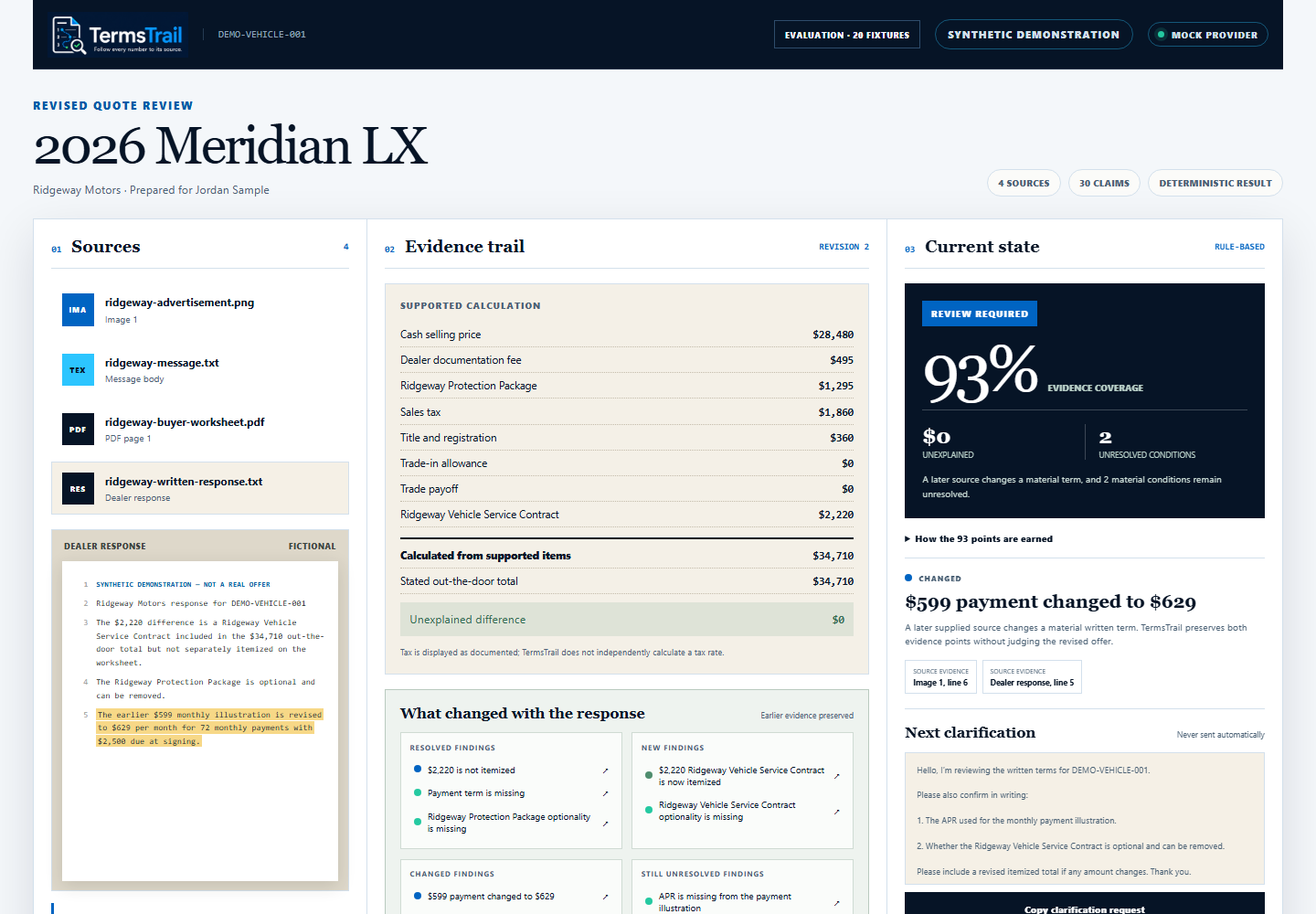Open 'Image 1, line 6' source evidence
The width and height of the screenshot is (1316, 914).
click(x=940, y=677)
